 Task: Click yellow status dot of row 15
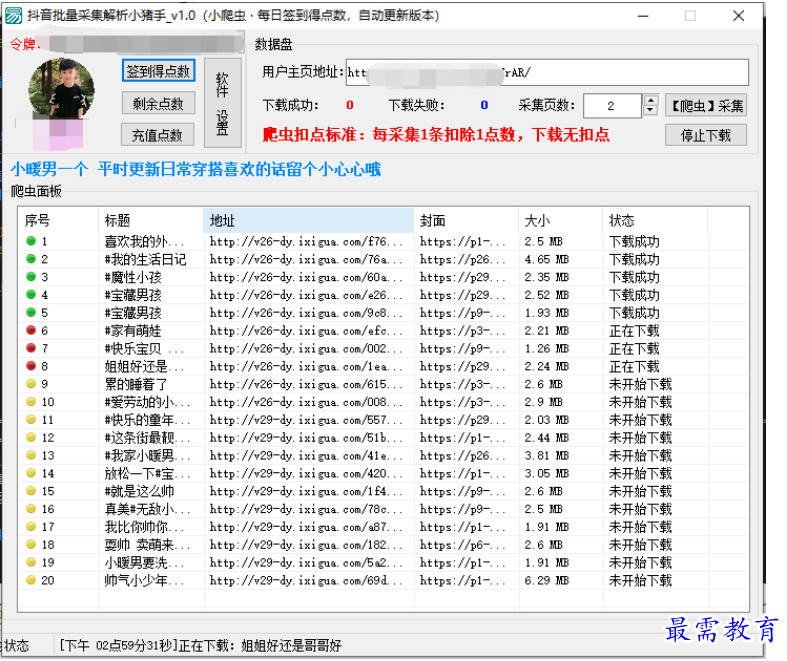(x=31, y=490)
